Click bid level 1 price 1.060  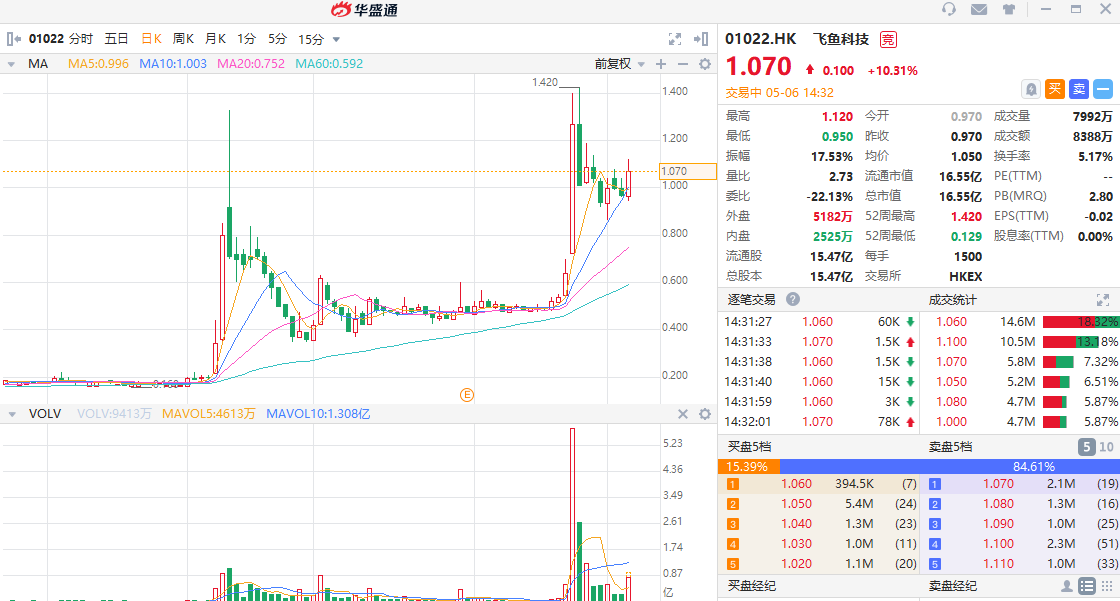(796, 484)
